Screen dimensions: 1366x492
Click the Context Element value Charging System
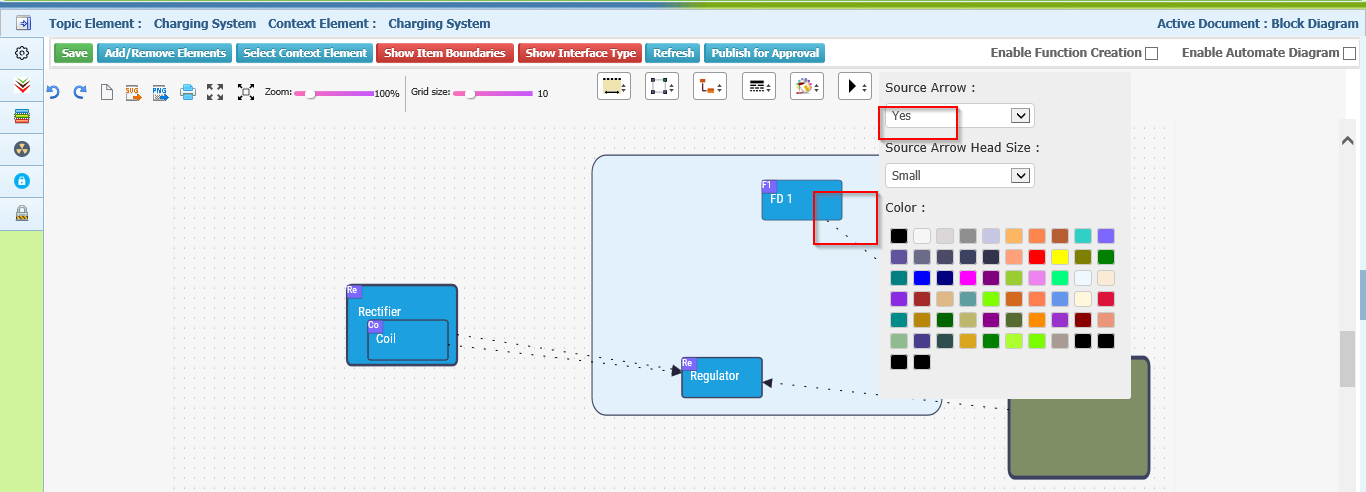click(439, 23)
